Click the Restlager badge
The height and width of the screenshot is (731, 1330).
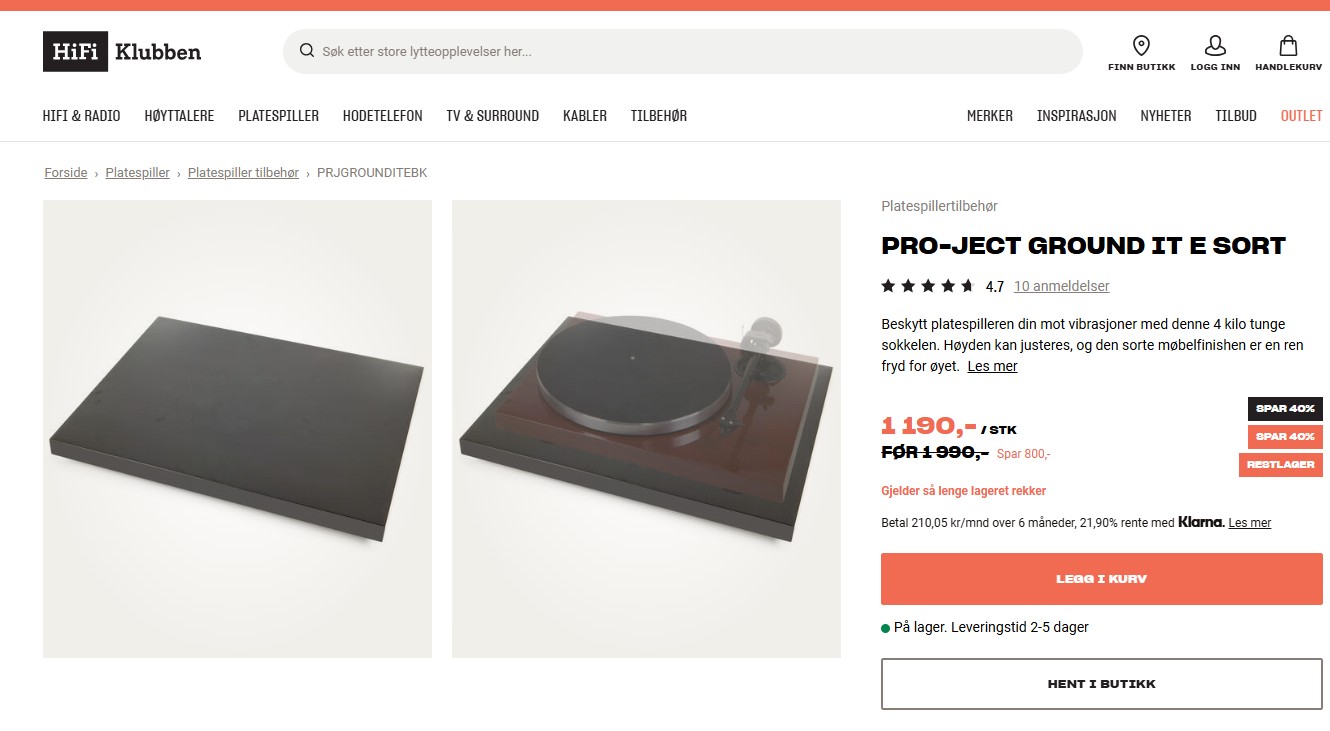[1281, 465]
